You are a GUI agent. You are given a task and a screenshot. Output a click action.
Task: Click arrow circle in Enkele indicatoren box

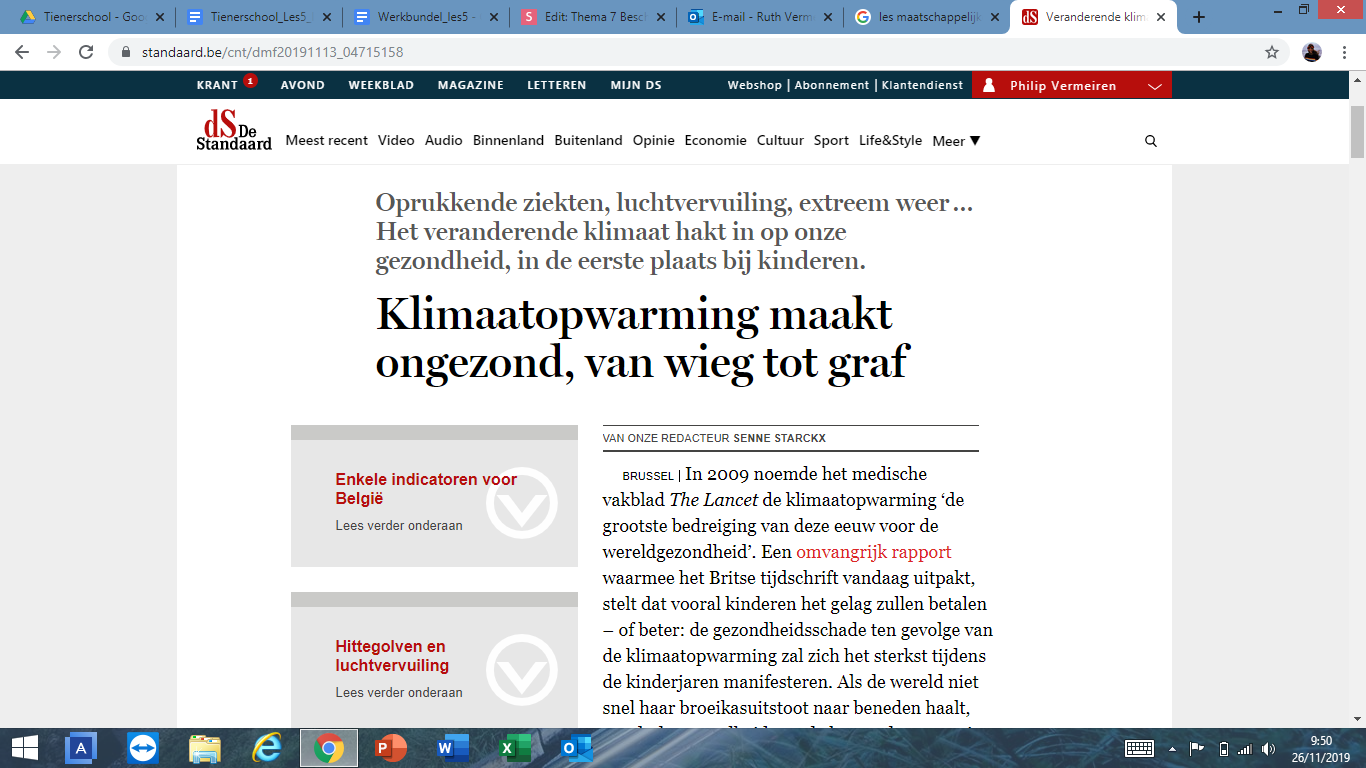(522, 503)
